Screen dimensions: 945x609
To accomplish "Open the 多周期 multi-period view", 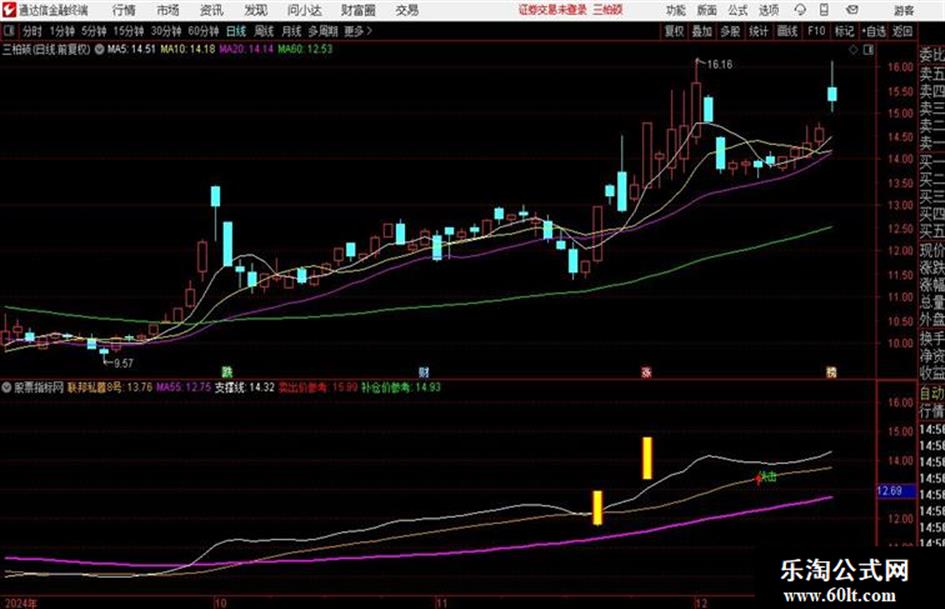I will 323,31.
